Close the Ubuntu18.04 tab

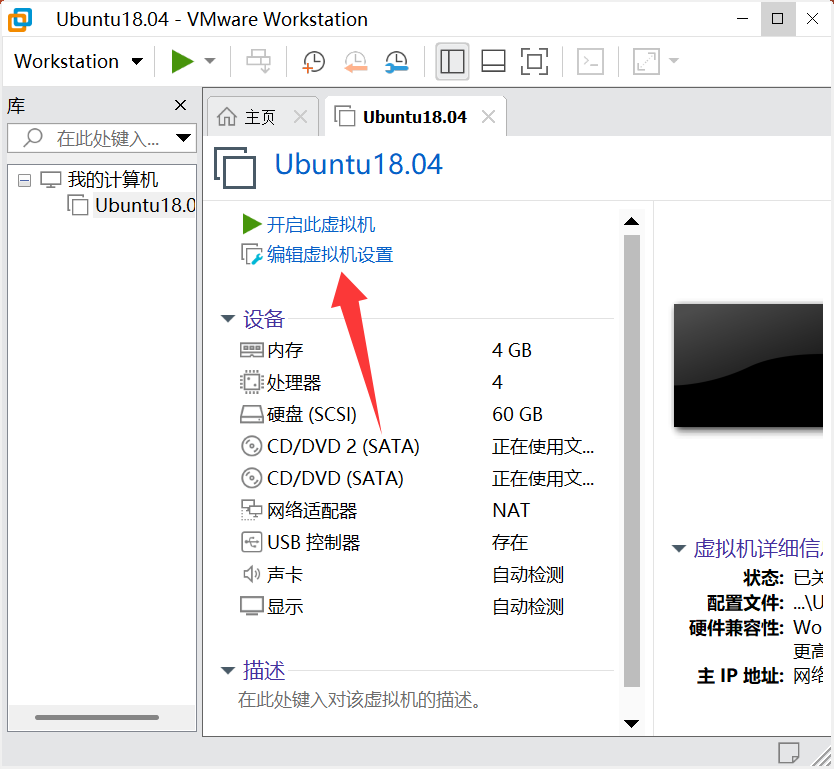(488, 116)
